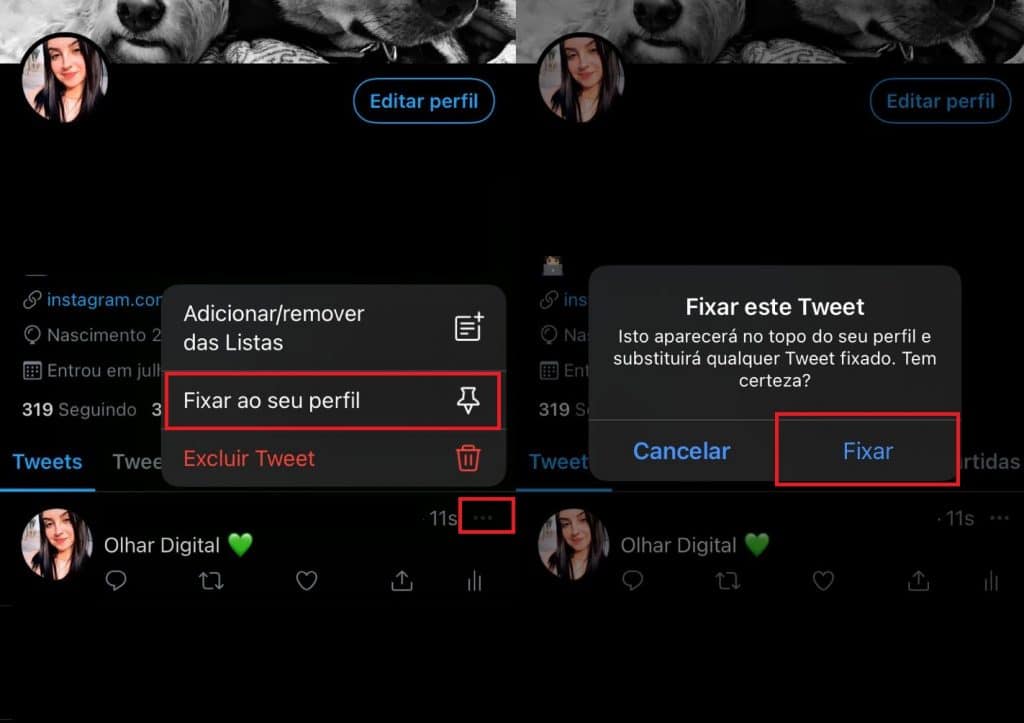Image resolution: width=1024 pixels, height=723 pixels.
Task: Select Adicionar/remover das Listas option
Action: click(333, 327)
